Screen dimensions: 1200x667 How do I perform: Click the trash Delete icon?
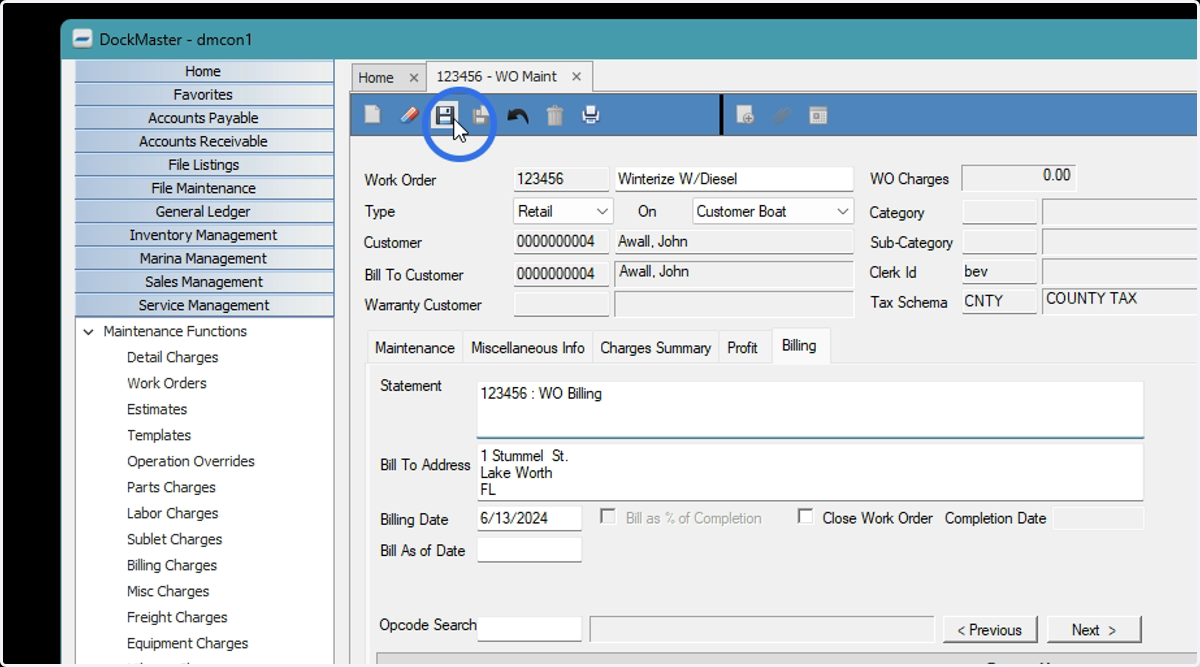(x=554, y=115)
